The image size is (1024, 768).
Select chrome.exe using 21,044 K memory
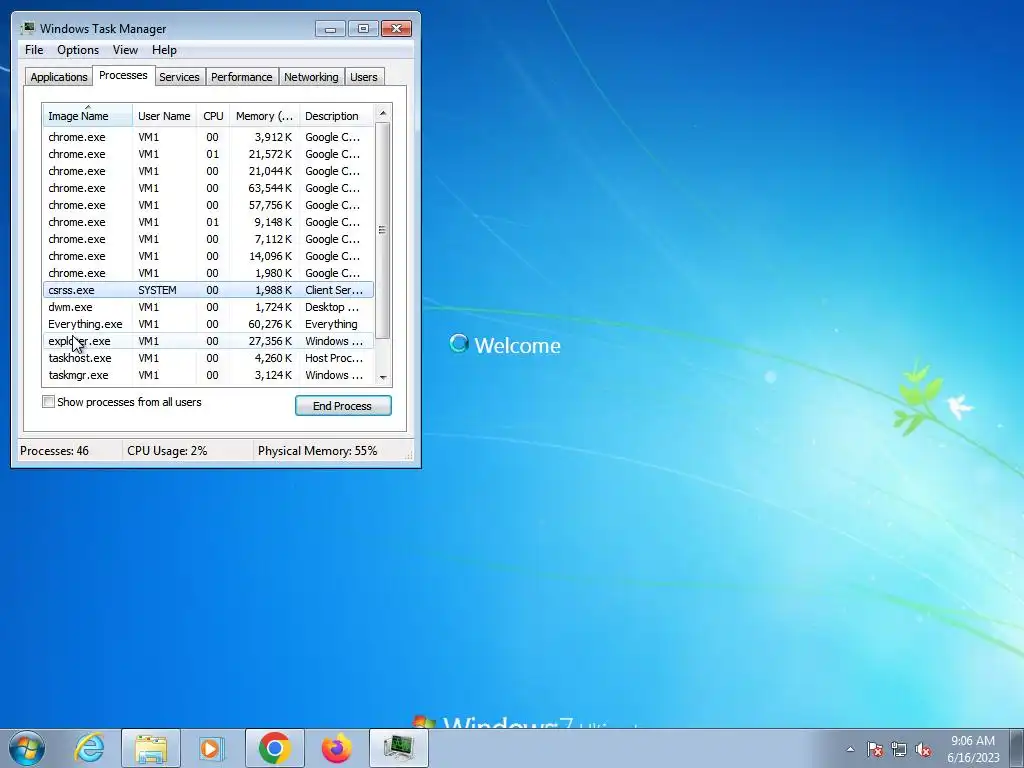click(x=208, y=171)
